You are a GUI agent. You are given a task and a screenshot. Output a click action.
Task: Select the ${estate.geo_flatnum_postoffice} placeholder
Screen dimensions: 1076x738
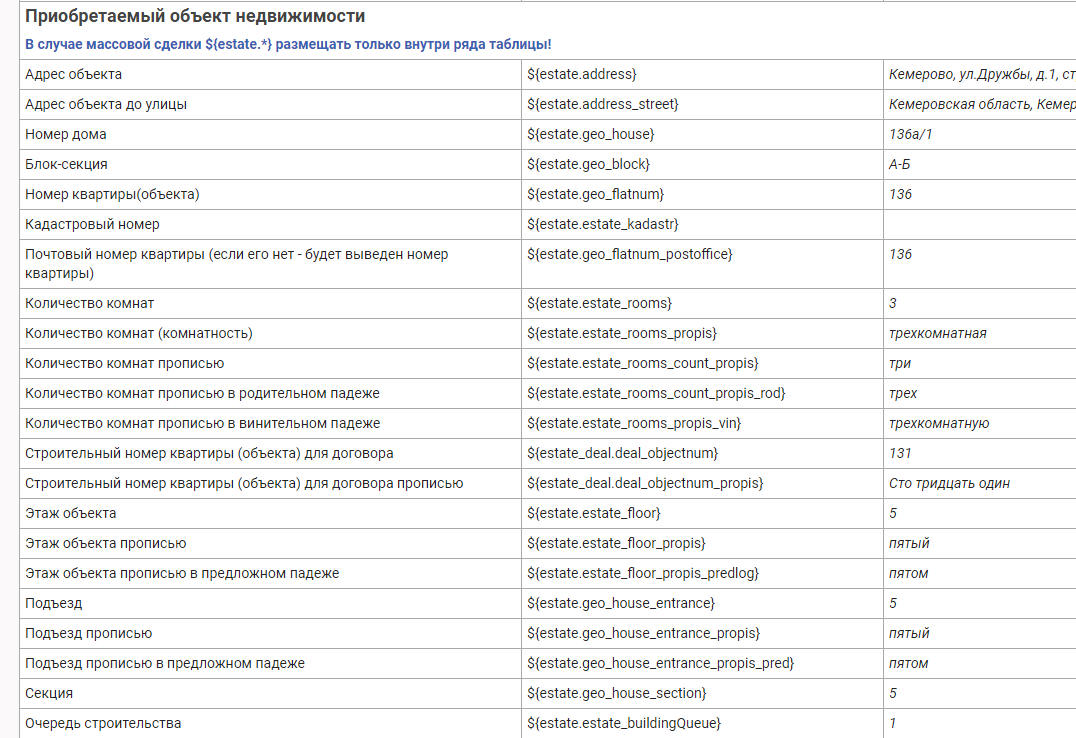pos(629,254)
